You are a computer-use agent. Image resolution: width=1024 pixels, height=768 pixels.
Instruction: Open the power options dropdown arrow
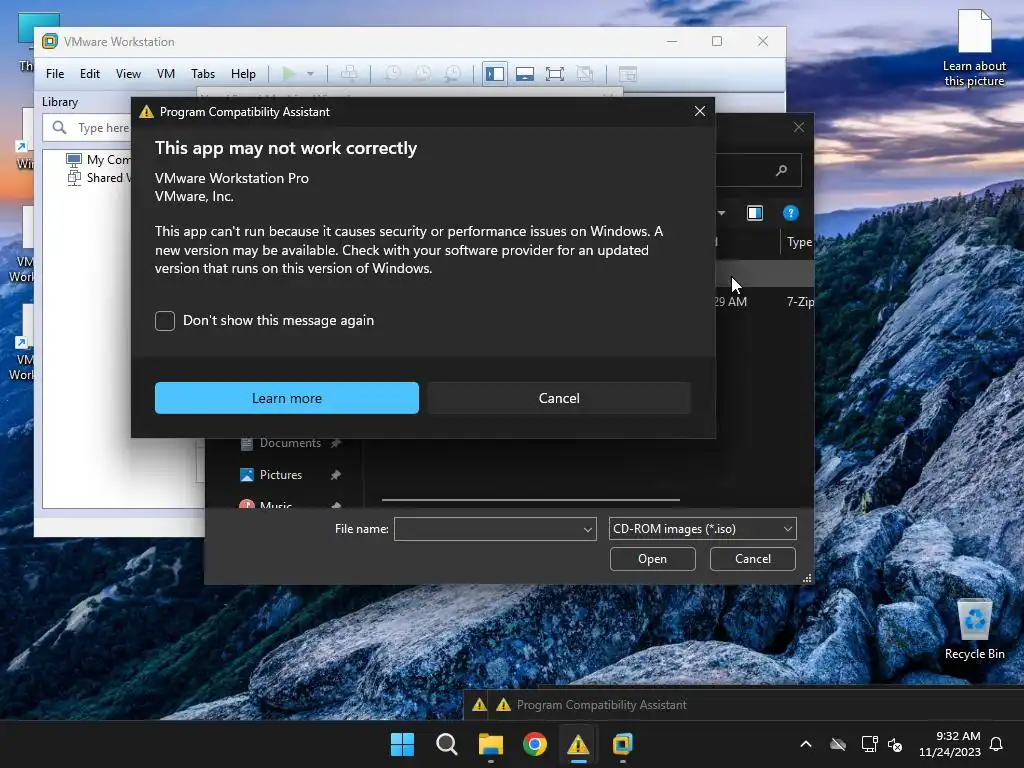[311, 74]
